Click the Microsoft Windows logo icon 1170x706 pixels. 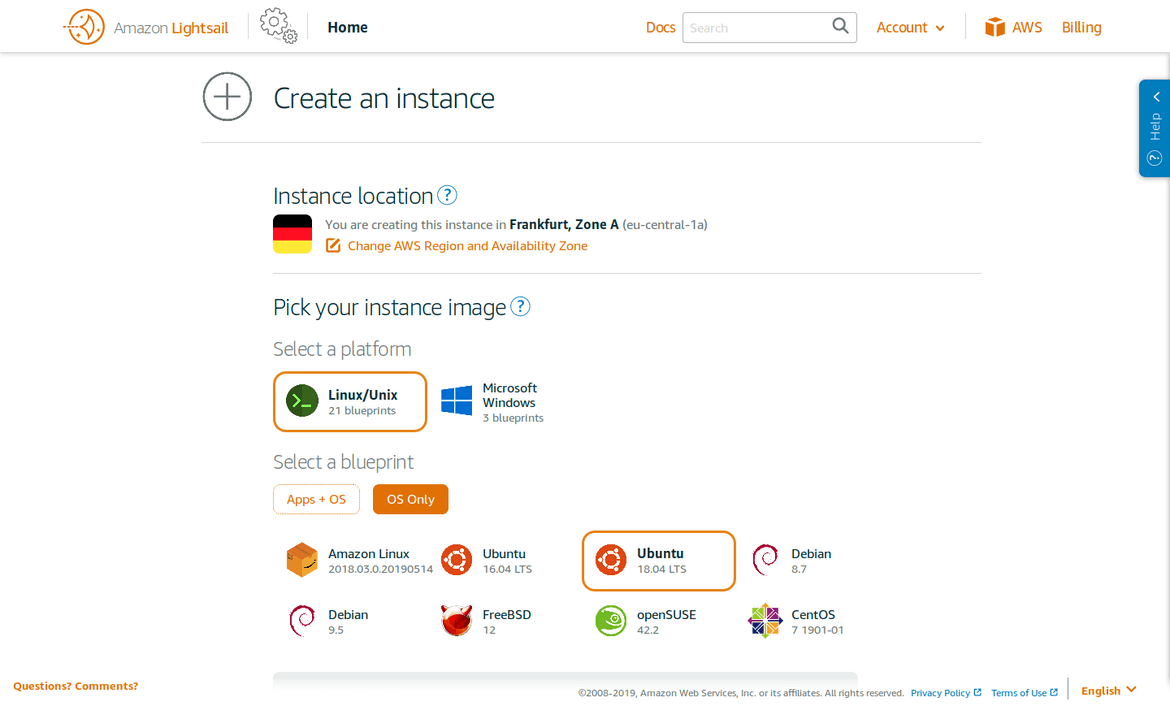pyautogui.click(x=457, y=401)
